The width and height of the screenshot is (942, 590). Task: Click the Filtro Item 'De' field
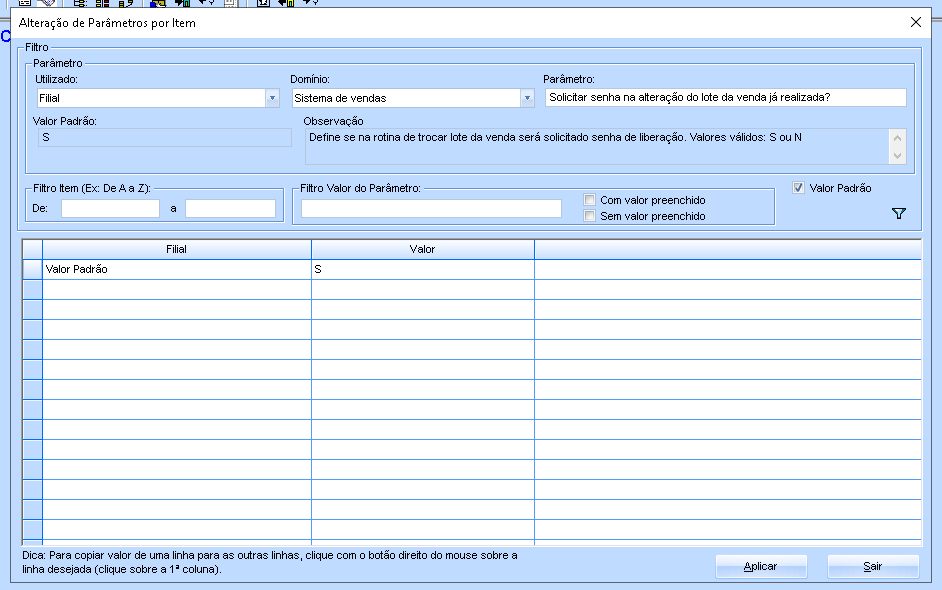[x=110, y=208]
